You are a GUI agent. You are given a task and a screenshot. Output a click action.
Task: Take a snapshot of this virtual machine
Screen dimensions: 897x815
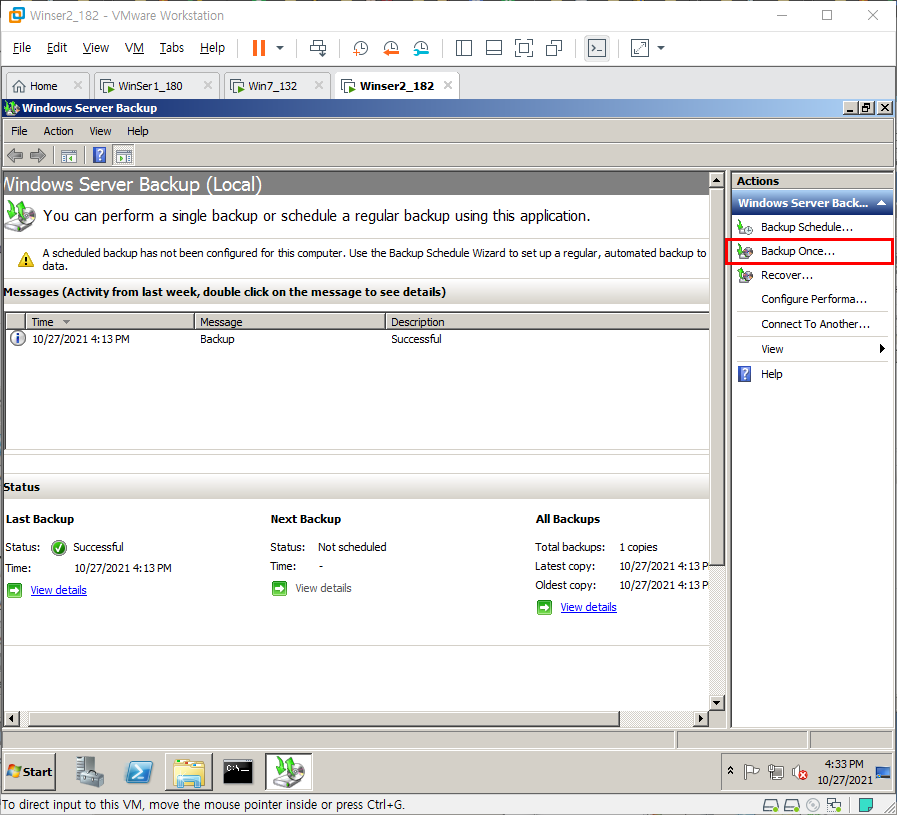(x=360, y=48)
